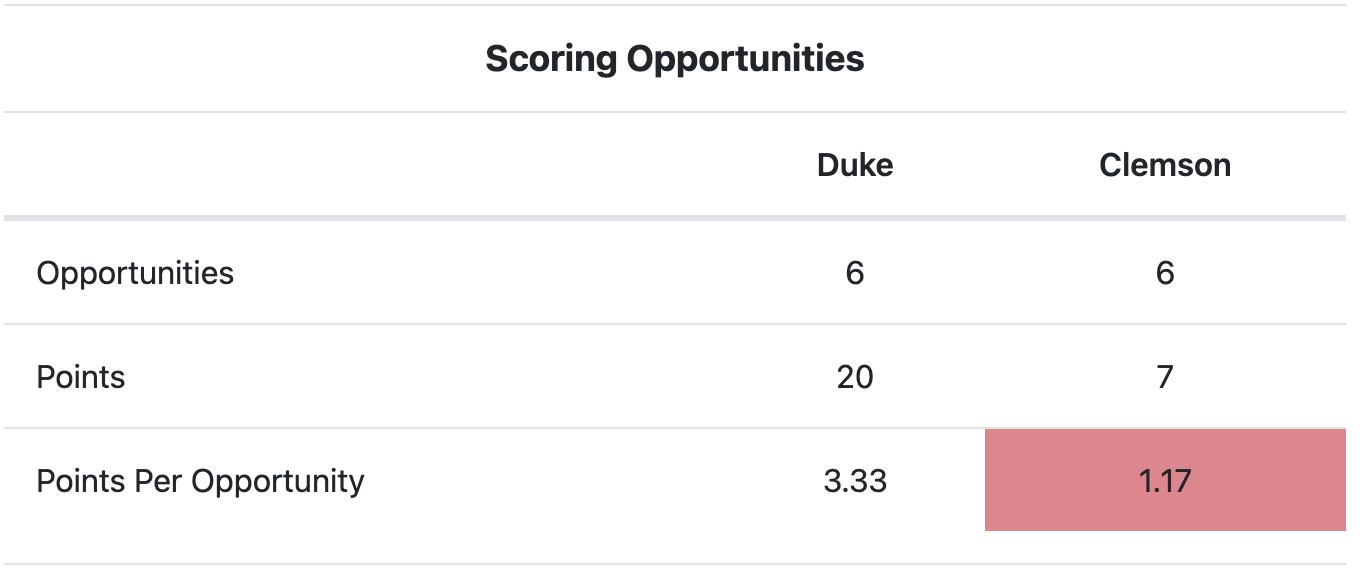The height and width of the screenshot is (568, 1360).
Task: Select Duke's Opportunities value 6
Action: 855,273
